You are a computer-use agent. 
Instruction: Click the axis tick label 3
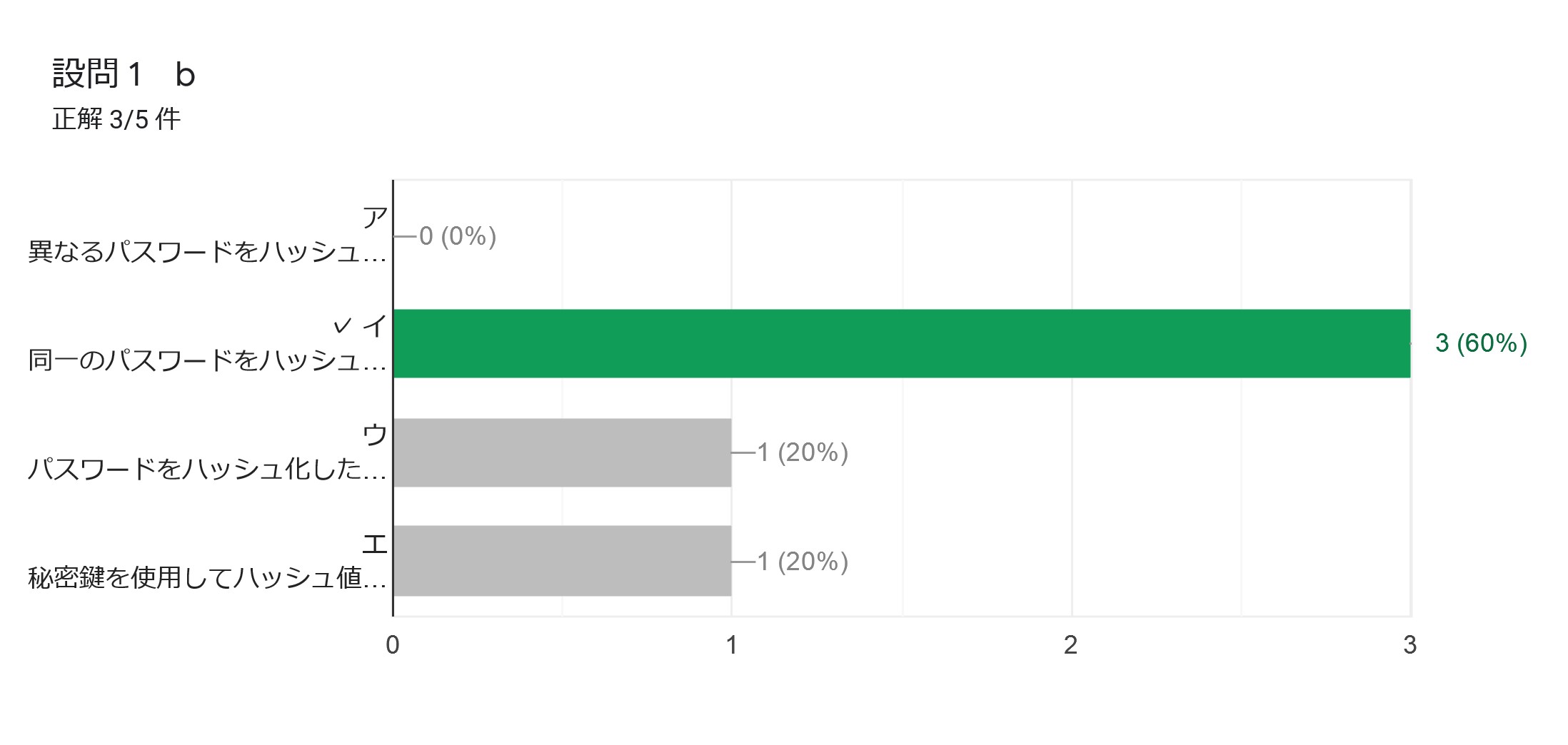tap(1409, 645)
